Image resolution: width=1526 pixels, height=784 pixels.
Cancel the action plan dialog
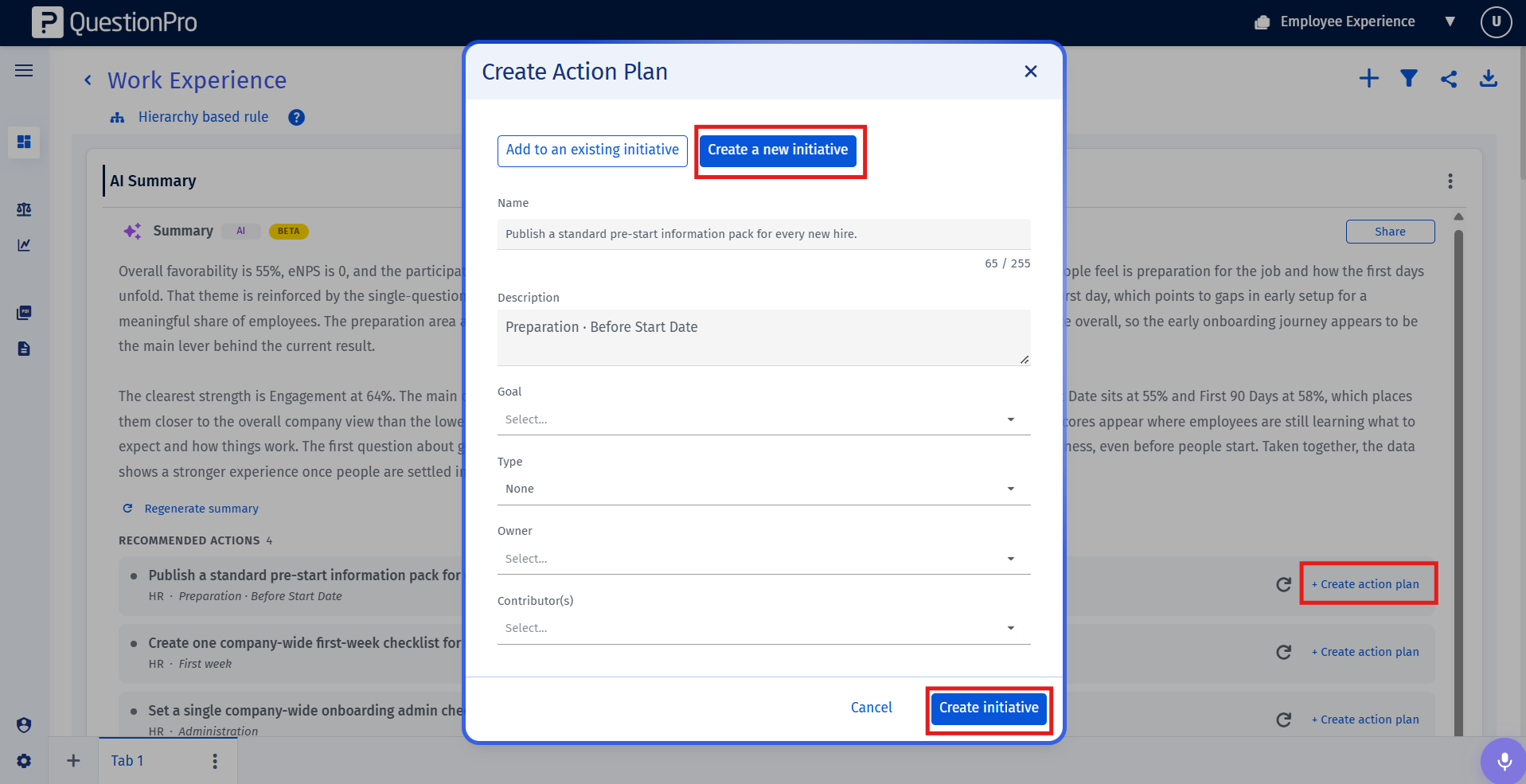coord(871,708)
